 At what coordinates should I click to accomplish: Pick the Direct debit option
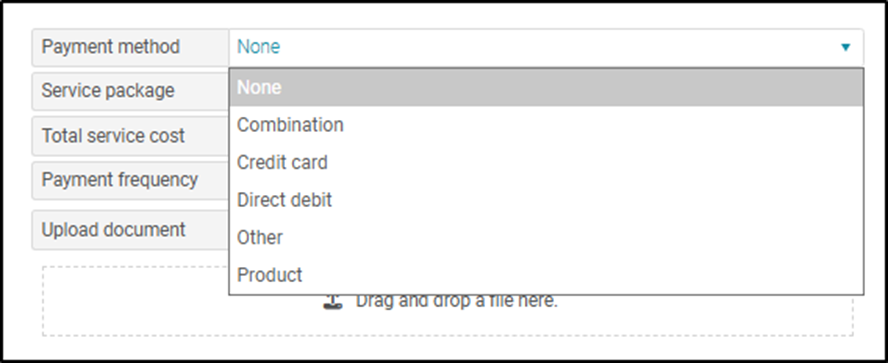point(284,200)
